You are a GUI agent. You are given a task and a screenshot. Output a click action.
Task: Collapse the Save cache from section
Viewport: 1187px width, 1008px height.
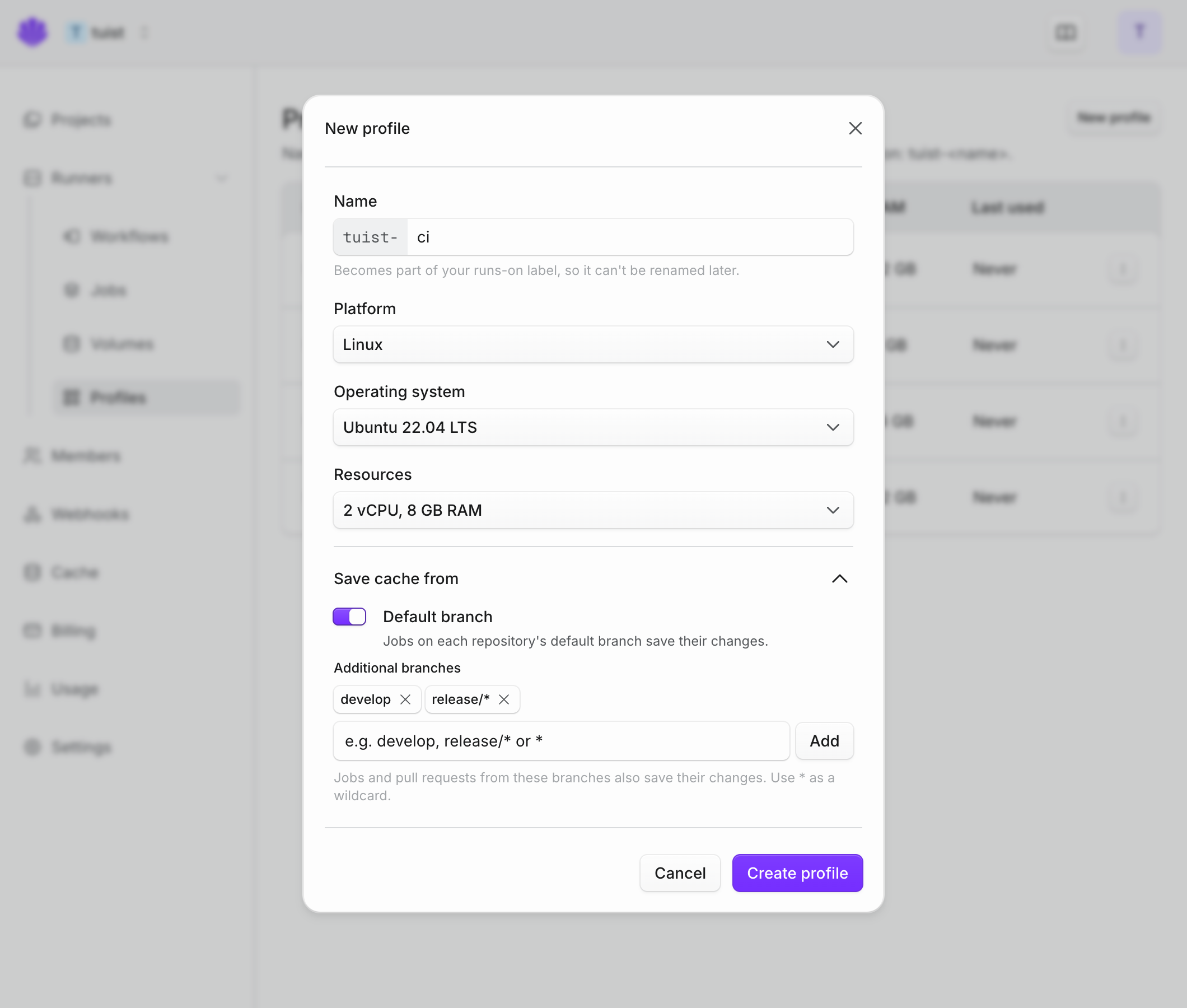[x=839, y=579]
